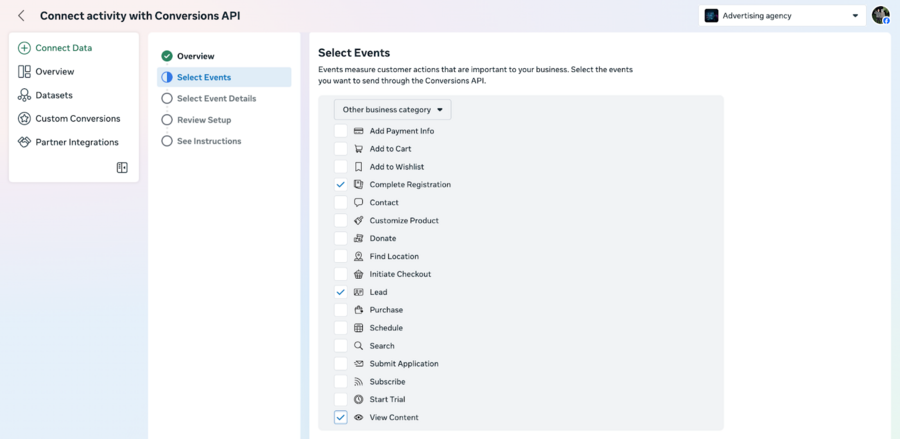Go to the Select Event Details step

point(216,99)
